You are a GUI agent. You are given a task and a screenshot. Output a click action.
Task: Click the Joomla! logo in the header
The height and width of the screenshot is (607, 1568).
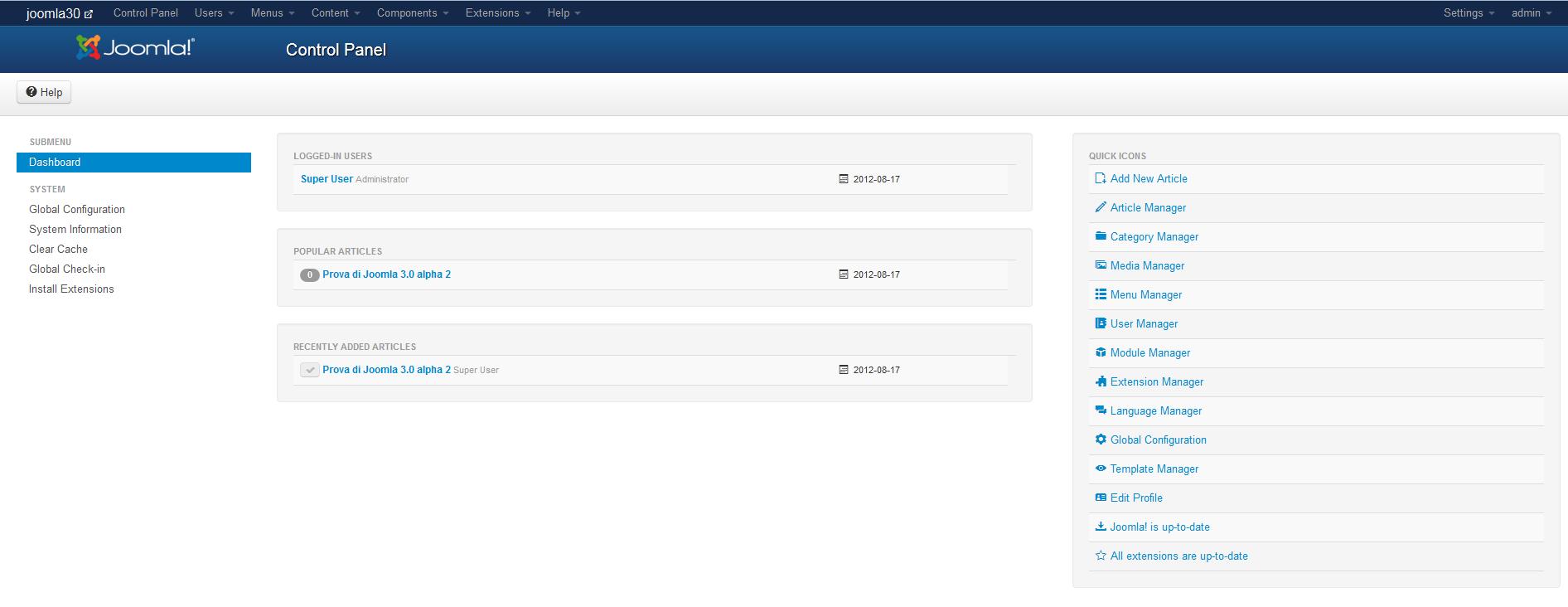135,48
